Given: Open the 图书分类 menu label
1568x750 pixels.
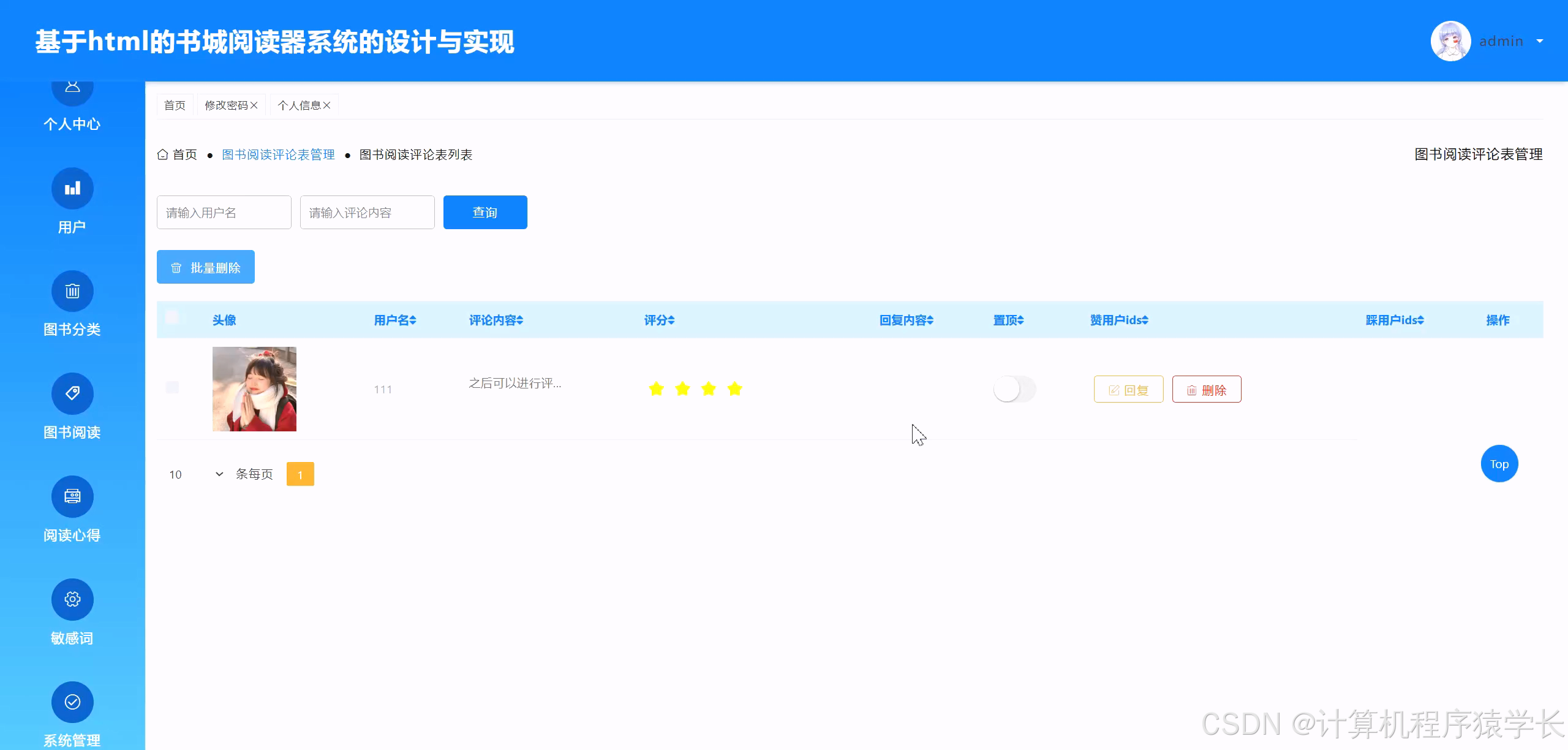Looking at the screenshot, I should [72, 330].
